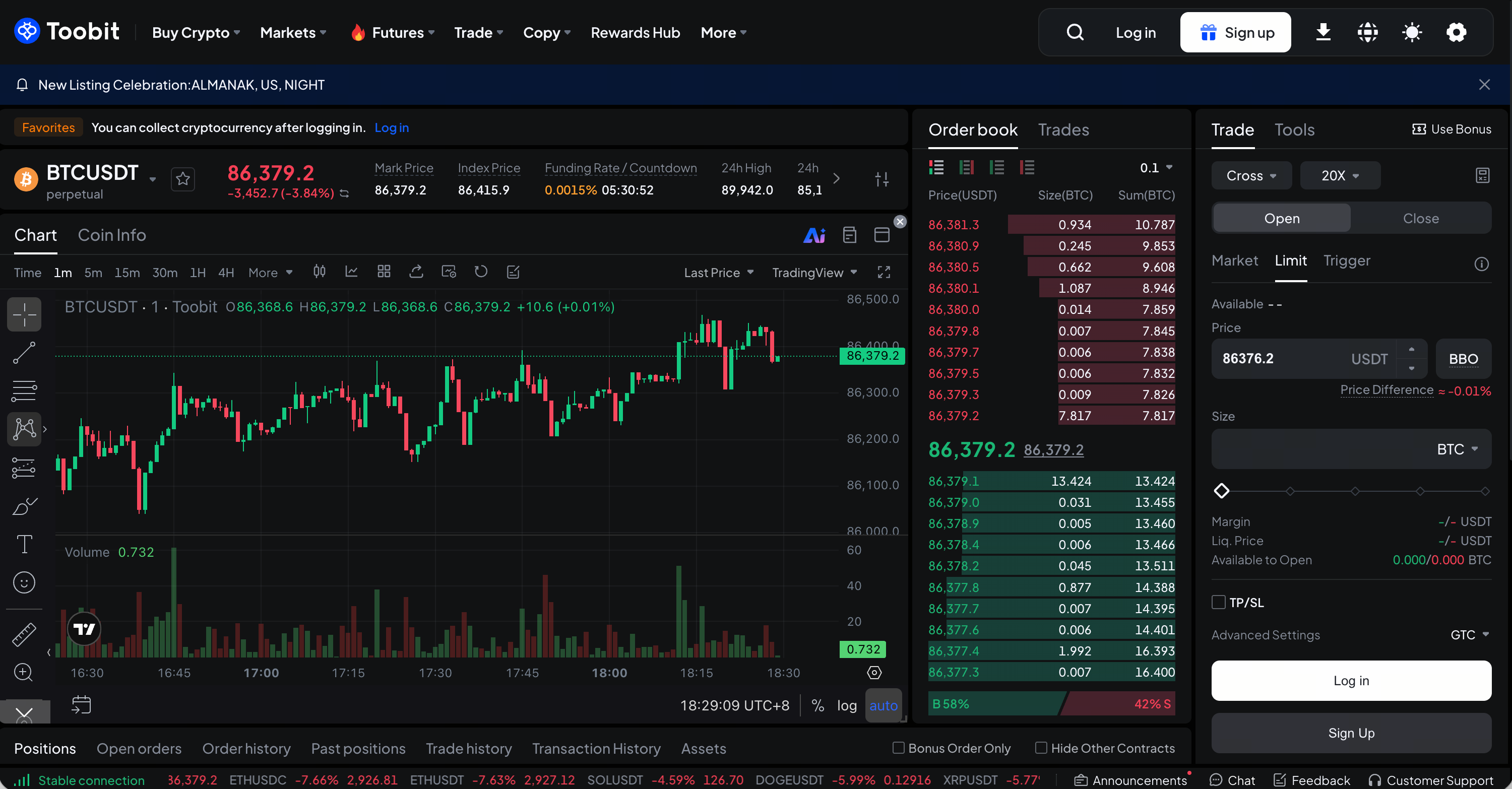Click the position size slider handle
The width and height of the screenshot is (1512, 789).
click(1222, 491)
